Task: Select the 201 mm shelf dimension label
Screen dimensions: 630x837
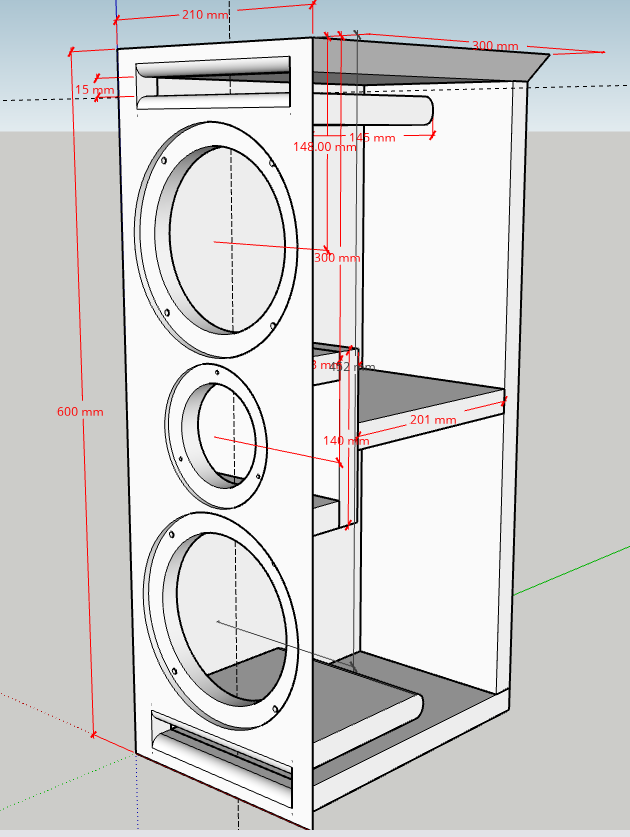Action: tap(431, 420)
